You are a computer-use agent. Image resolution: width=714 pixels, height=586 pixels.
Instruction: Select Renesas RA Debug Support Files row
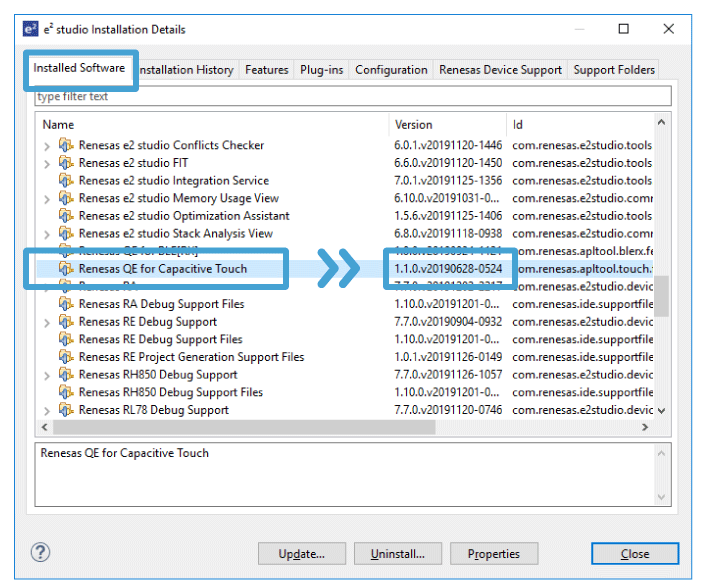point(345,304)
